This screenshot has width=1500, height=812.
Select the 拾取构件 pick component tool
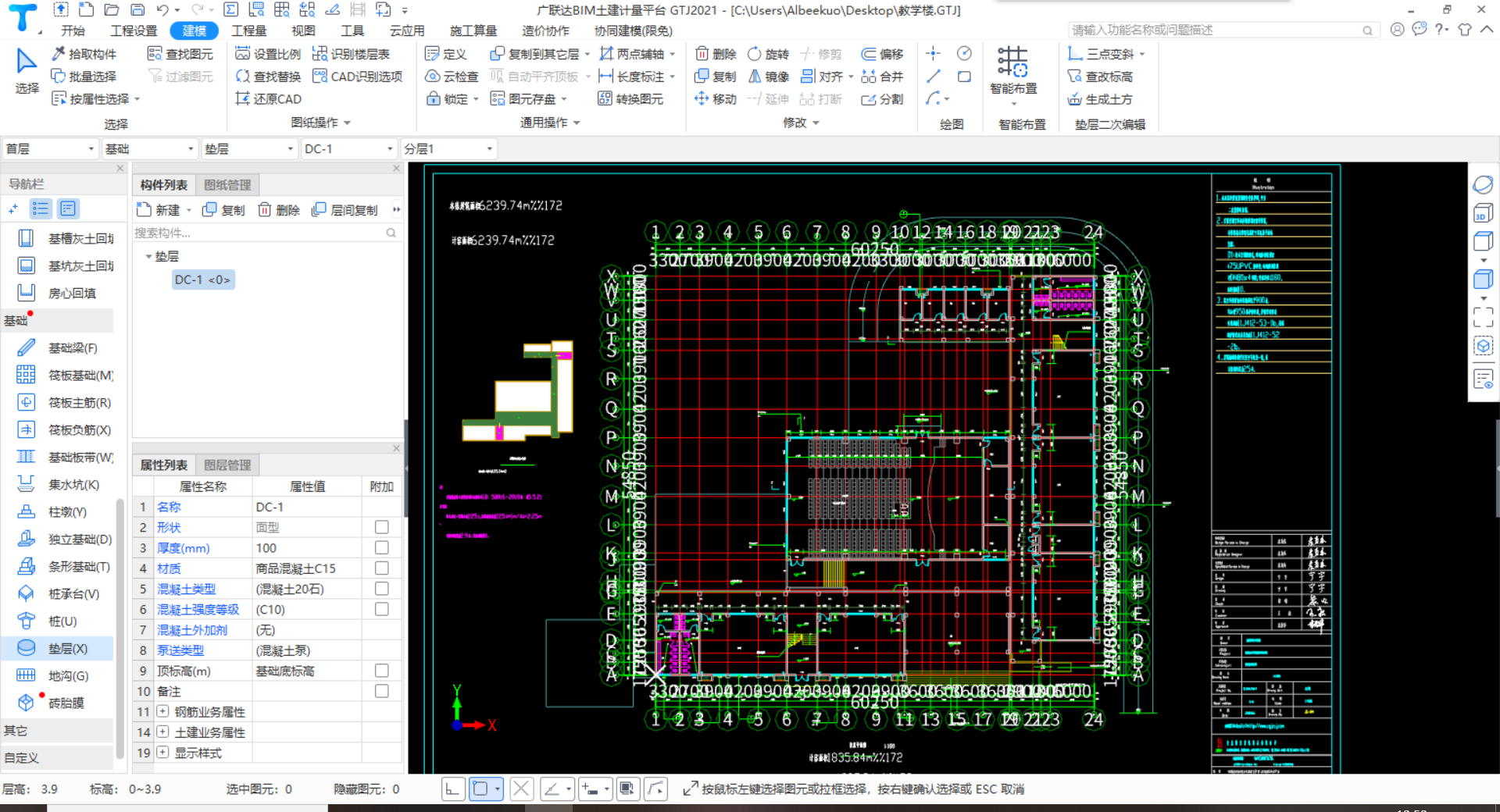(84, 54)
